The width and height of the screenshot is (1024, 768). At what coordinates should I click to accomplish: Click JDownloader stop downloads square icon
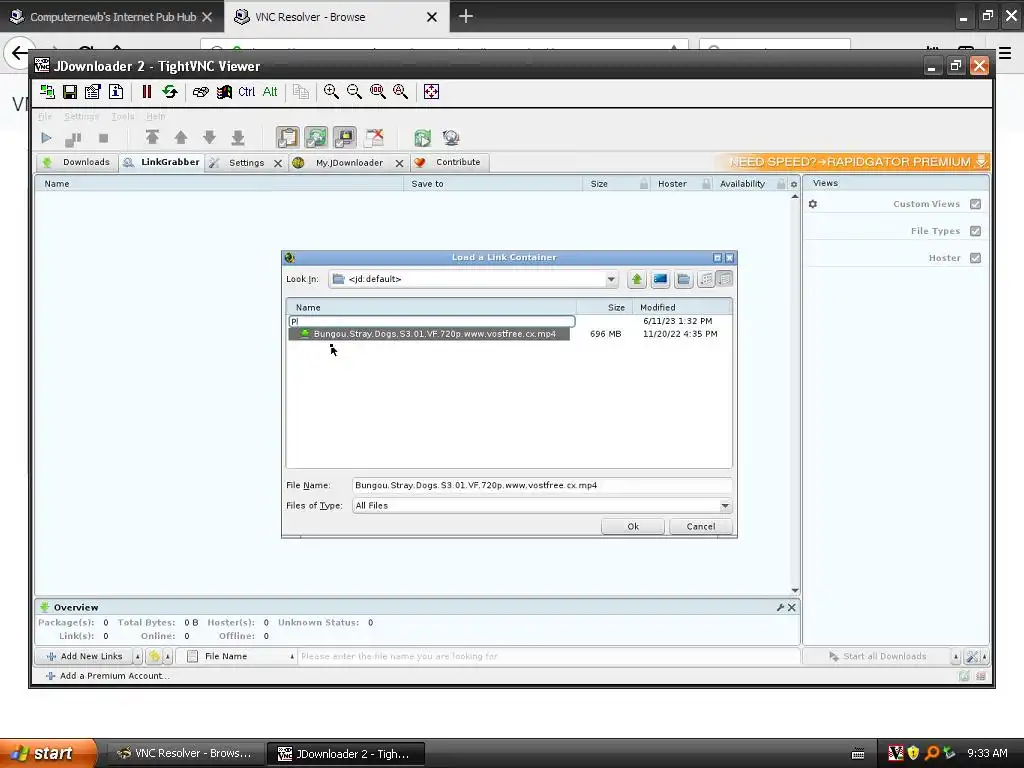(103, 138)
